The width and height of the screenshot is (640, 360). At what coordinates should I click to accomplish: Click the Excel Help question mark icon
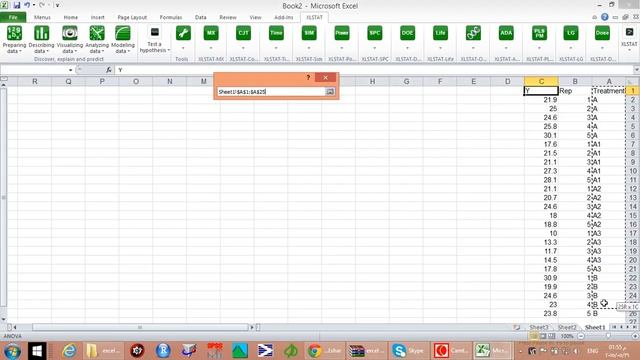(x=604, y=17)
